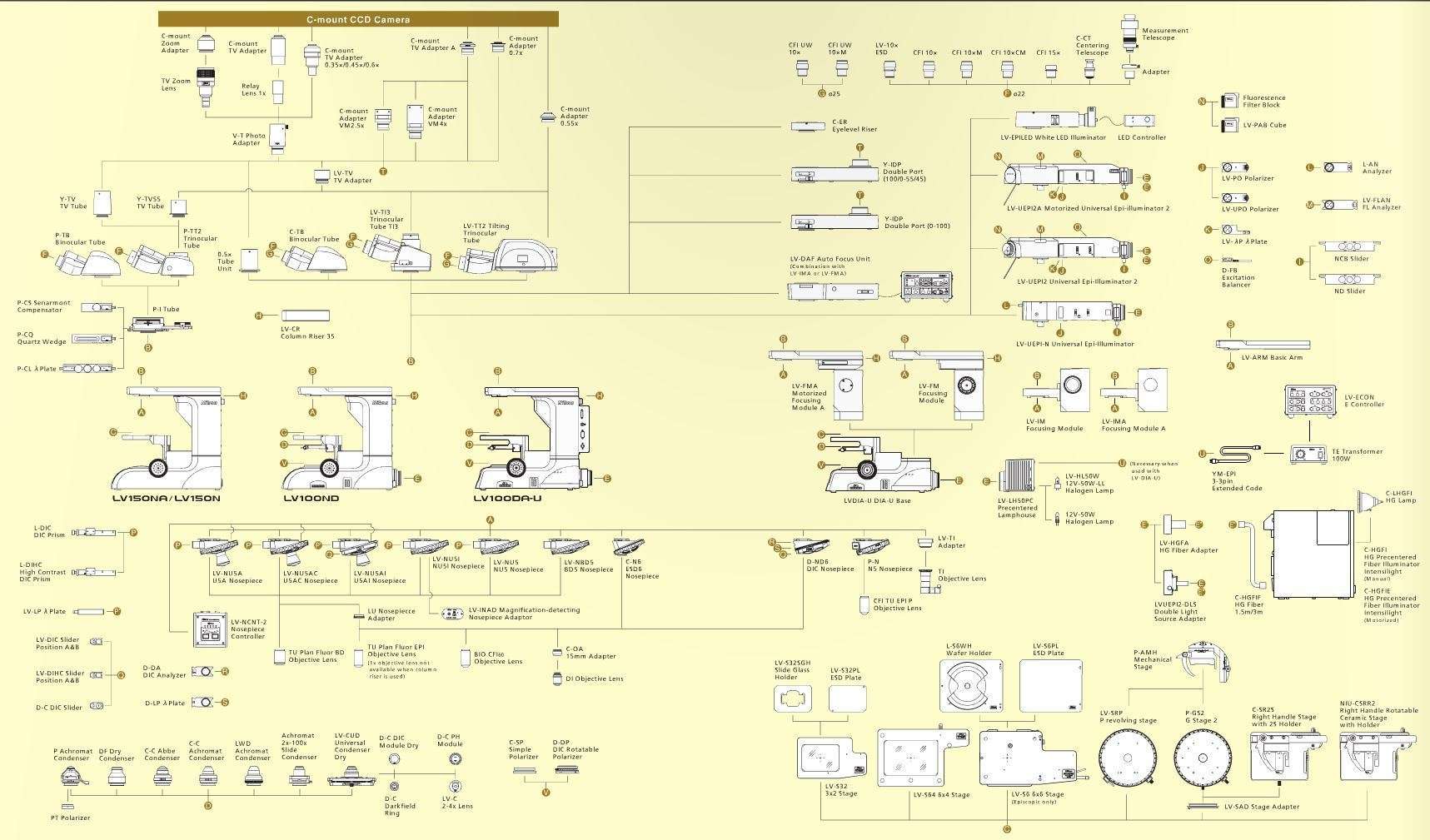The width and height of the screenshot is (1430, 840).
Task: Click the LV-S32SGH Slide Glass Holder icon
Action: [x=793, y=699]
